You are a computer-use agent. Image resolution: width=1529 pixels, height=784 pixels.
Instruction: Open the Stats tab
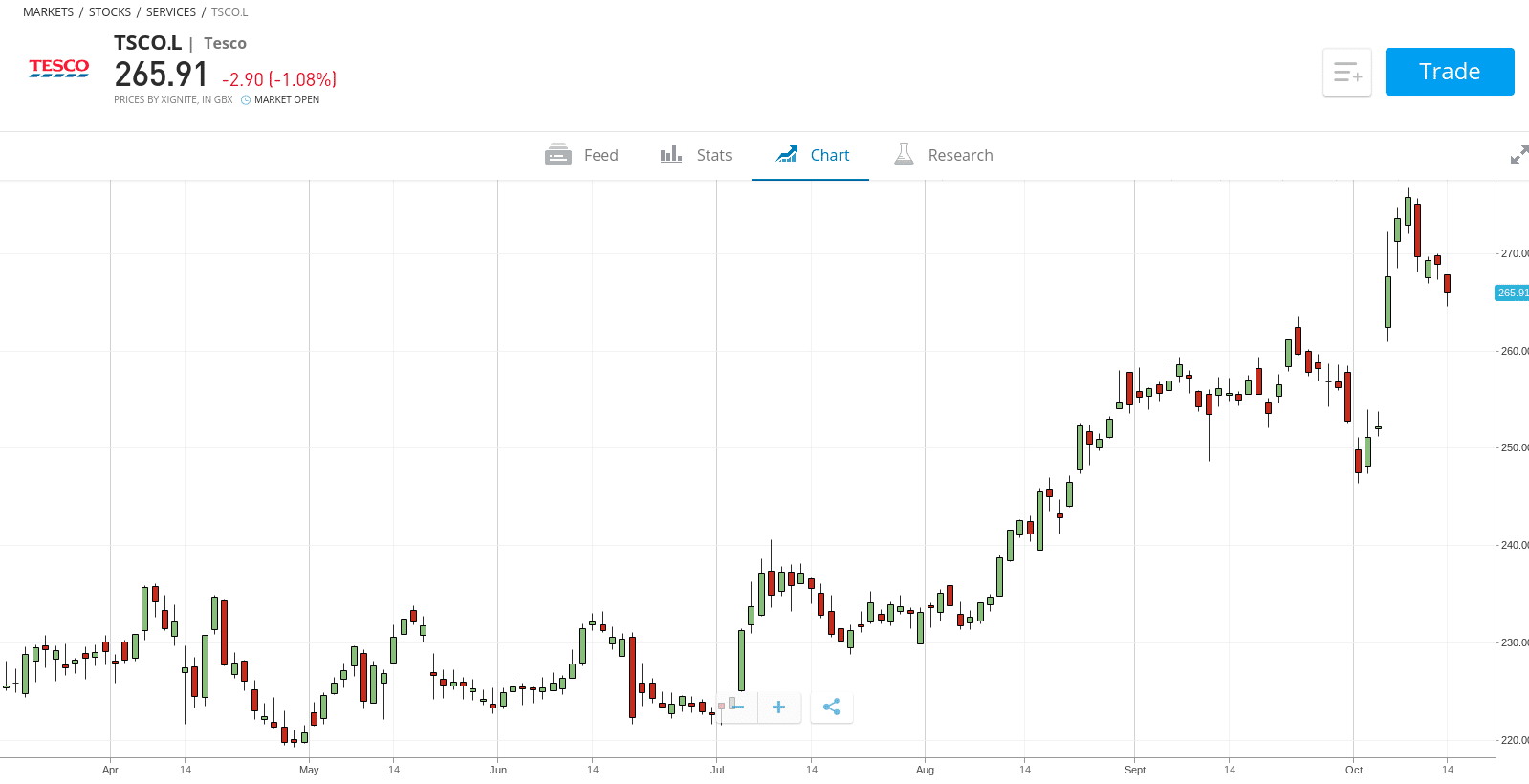(x=695, y=155)
